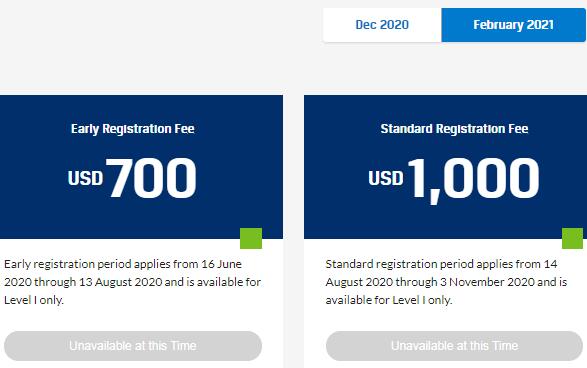Select the 700 price amount
587x368 pixels.
pos(151,177)
